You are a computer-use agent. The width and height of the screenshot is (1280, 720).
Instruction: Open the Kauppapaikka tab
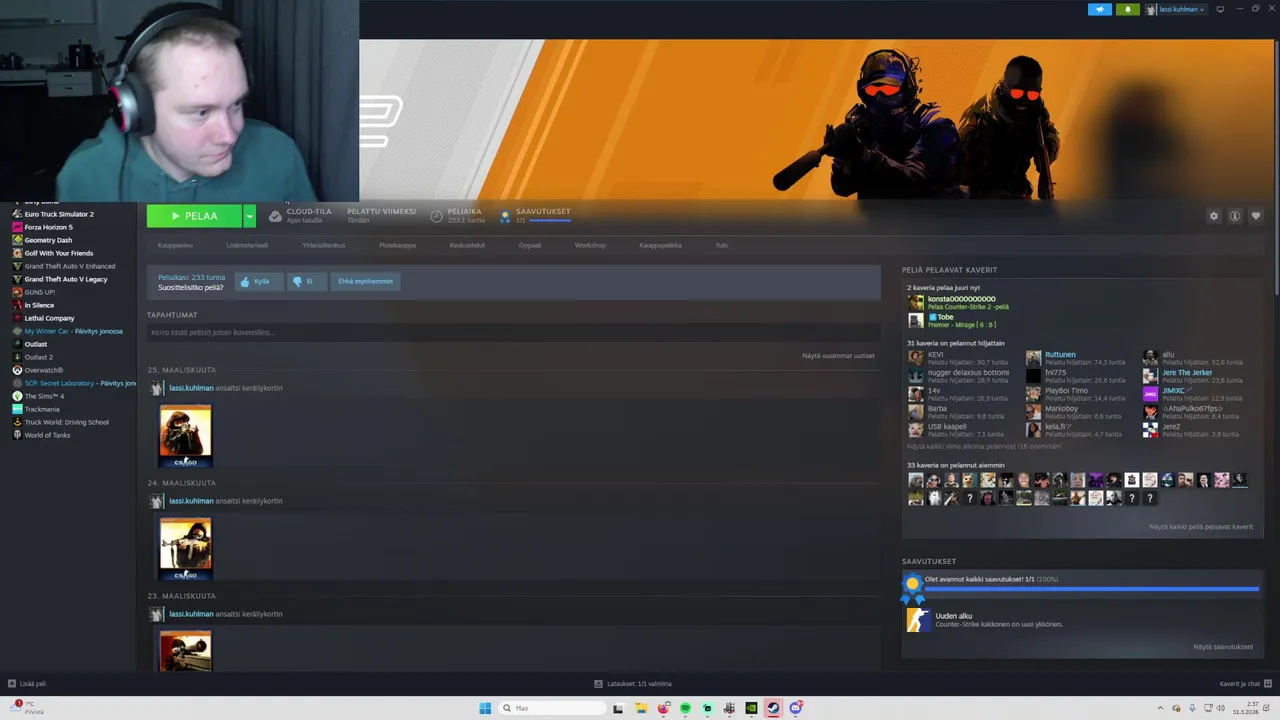[660, 245]
